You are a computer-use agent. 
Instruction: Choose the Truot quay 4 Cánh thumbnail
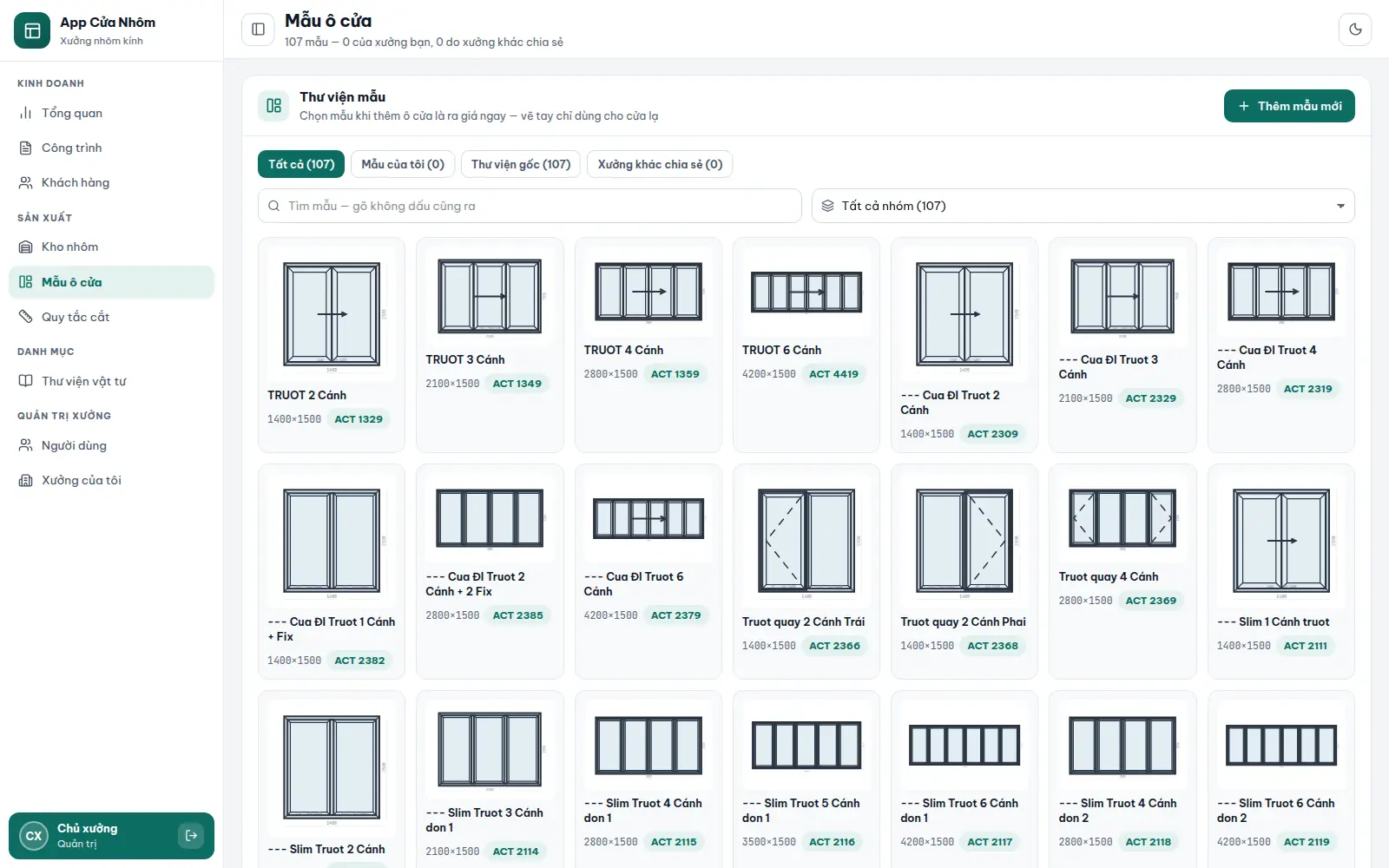(x=1122, y=518)
